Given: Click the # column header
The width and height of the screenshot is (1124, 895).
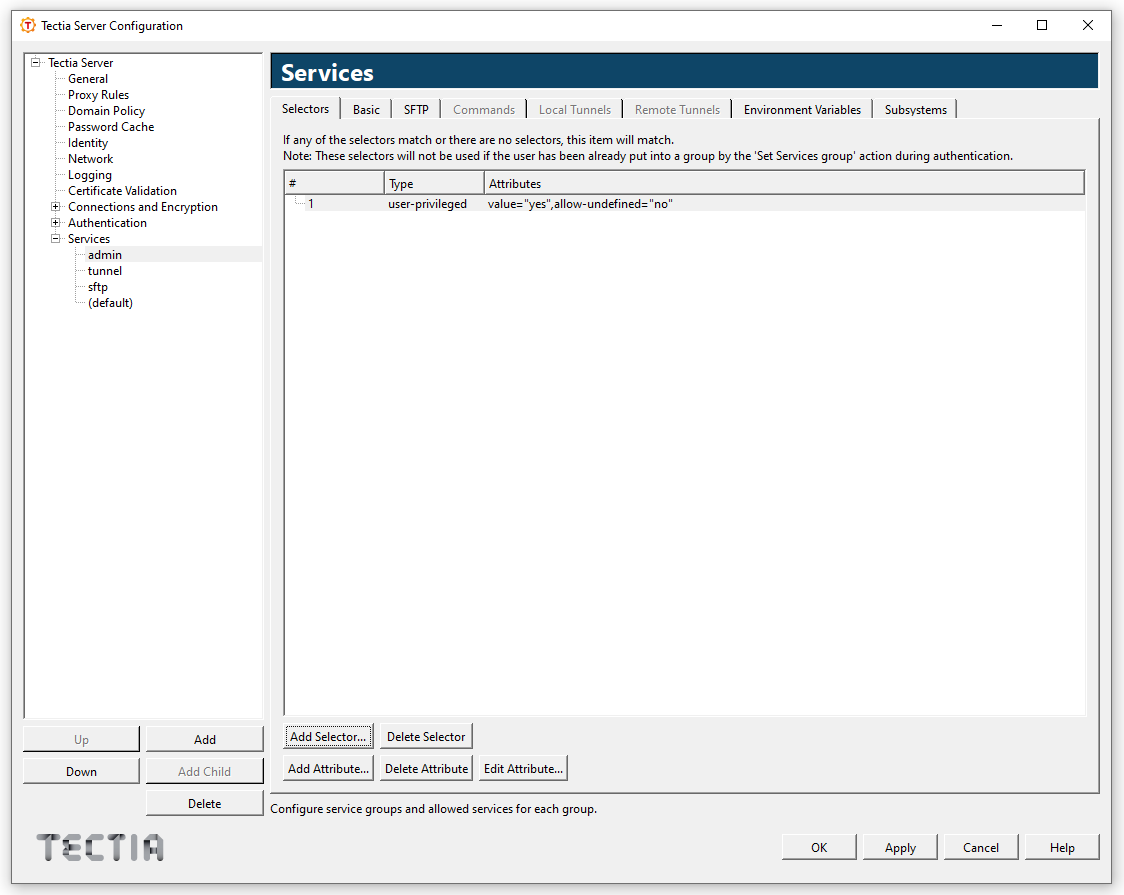Looking at the screenshot, I should coord(334,183).
